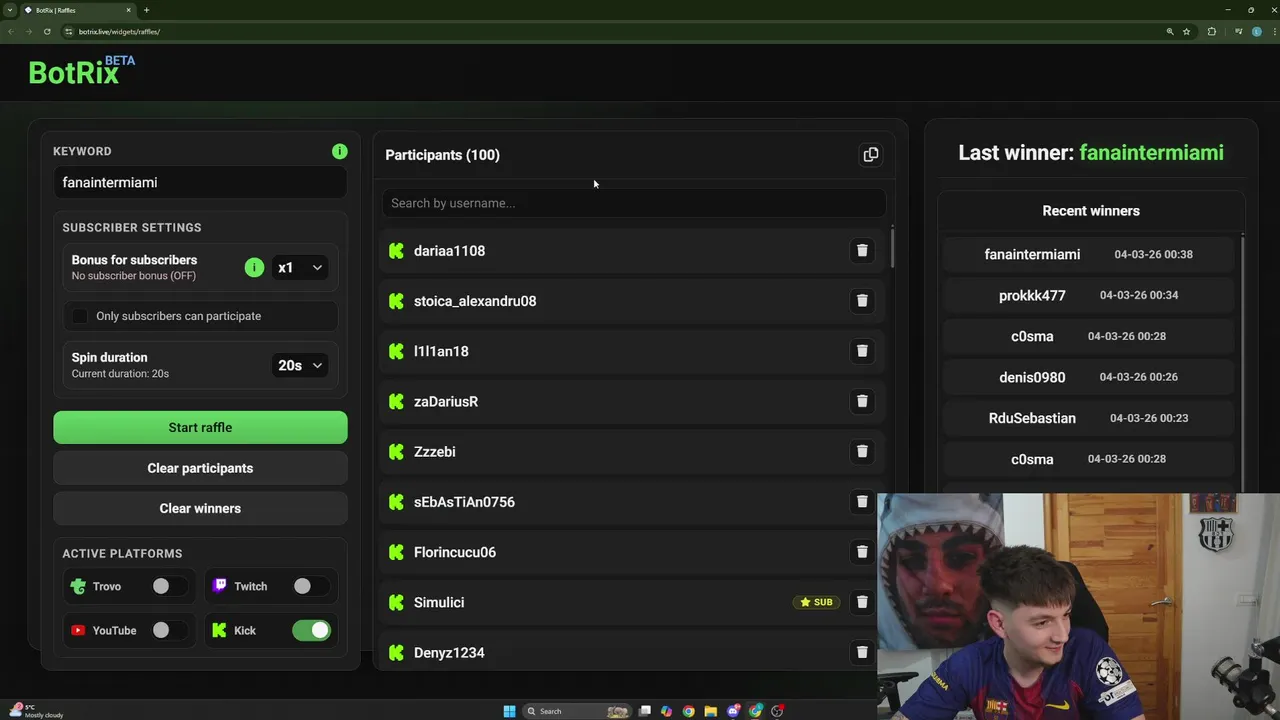Disable the Kick platform toggle

(x=311, y=630)
